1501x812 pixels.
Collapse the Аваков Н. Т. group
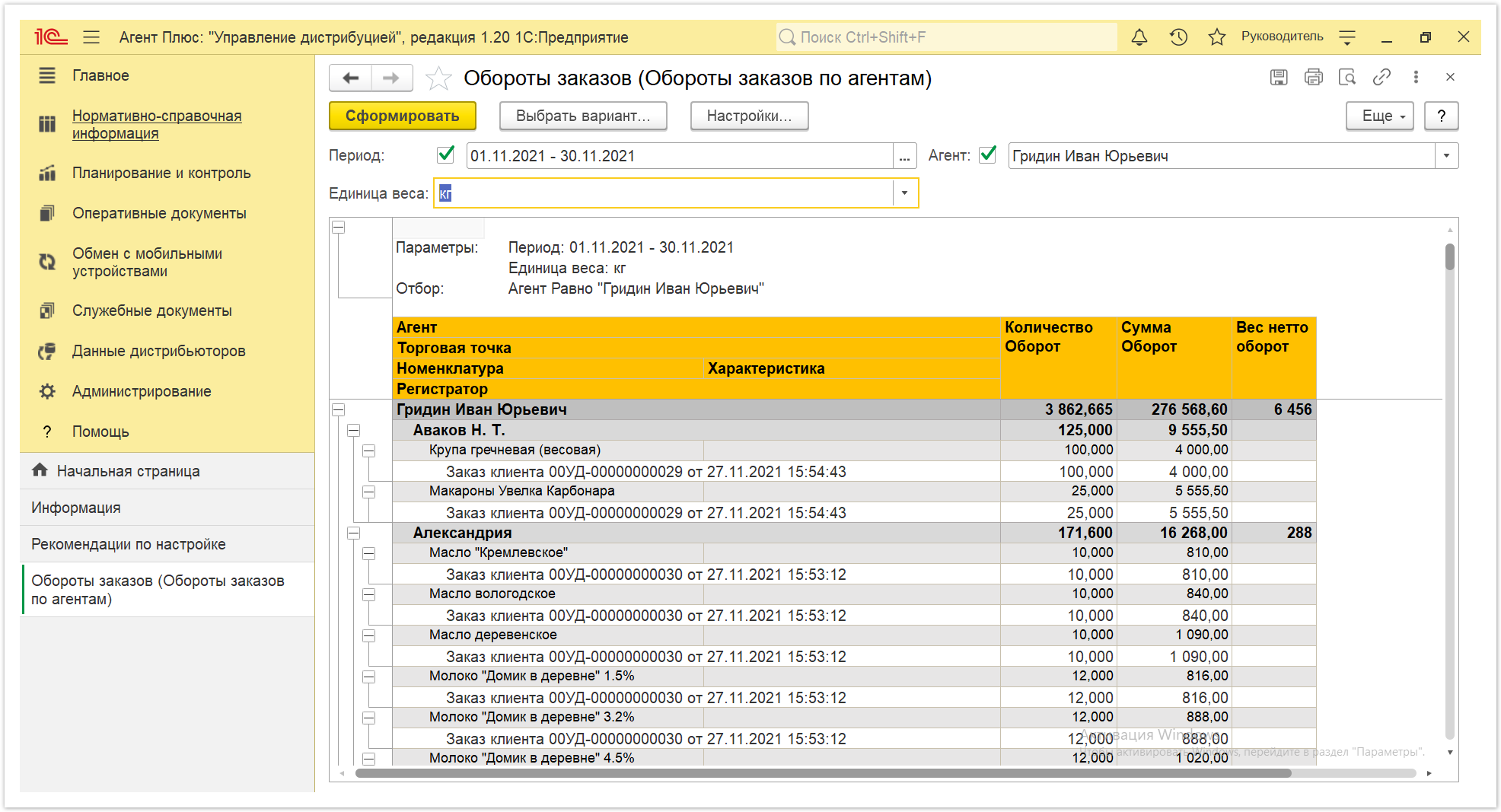pos(354,430)
